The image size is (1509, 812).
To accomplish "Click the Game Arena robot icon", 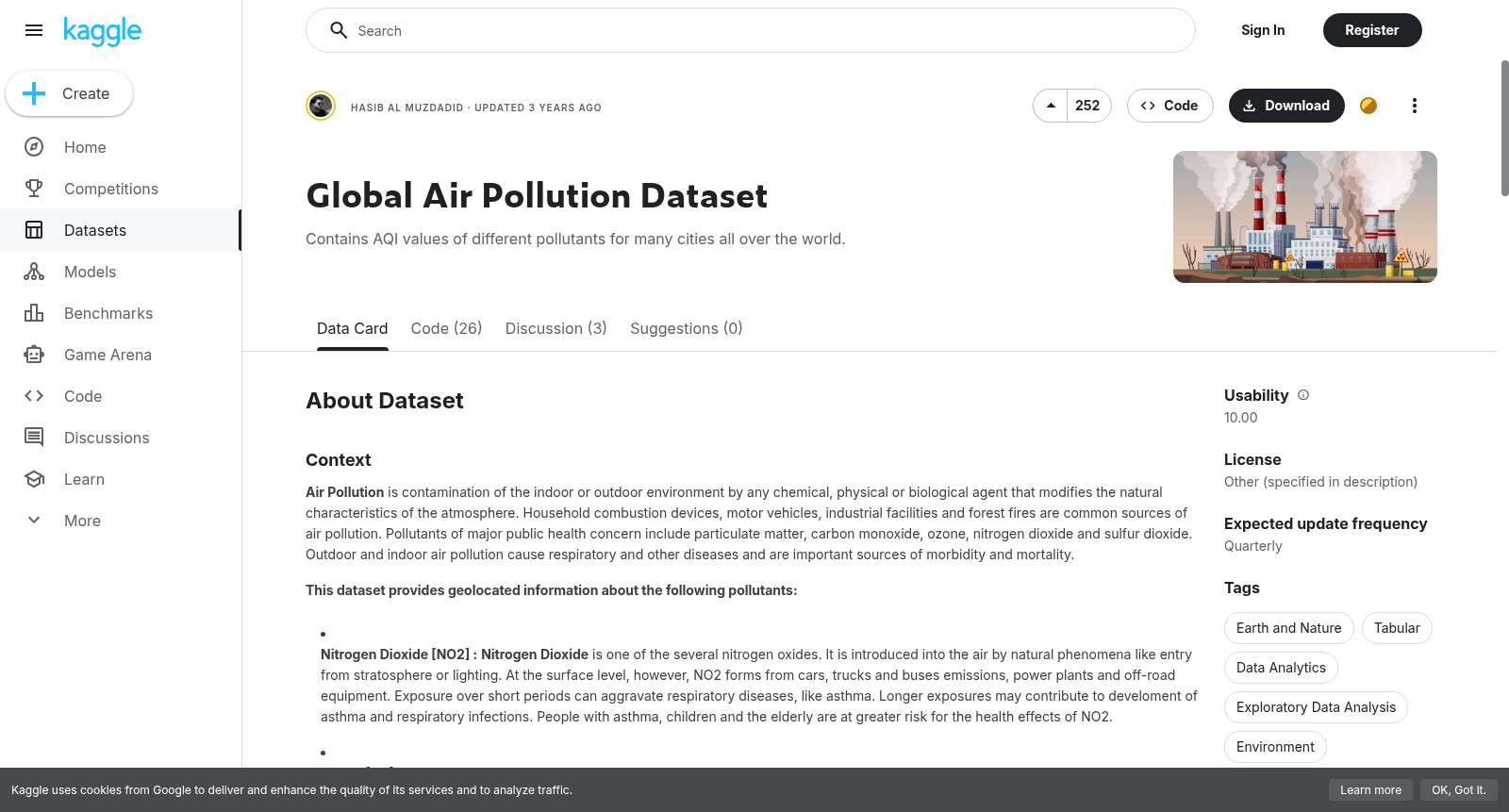I will coord(34,355).
